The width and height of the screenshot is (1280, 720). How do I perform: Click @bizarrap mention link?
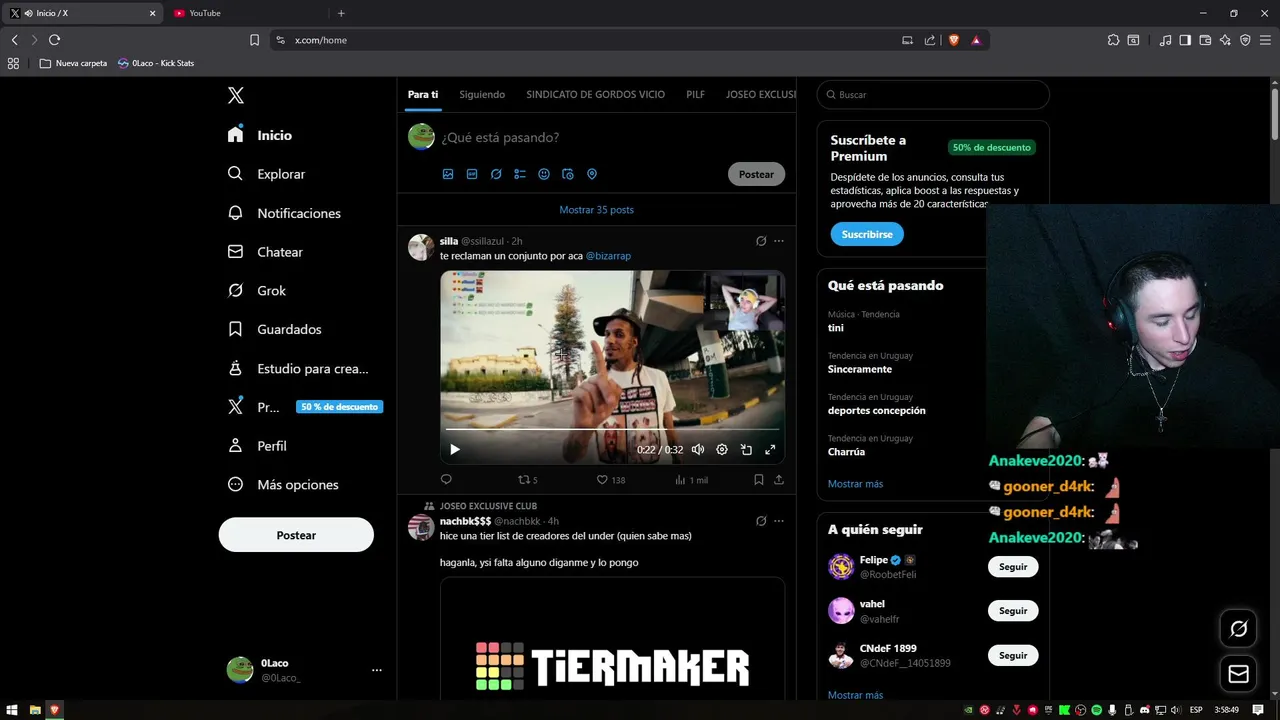[608, 256]
